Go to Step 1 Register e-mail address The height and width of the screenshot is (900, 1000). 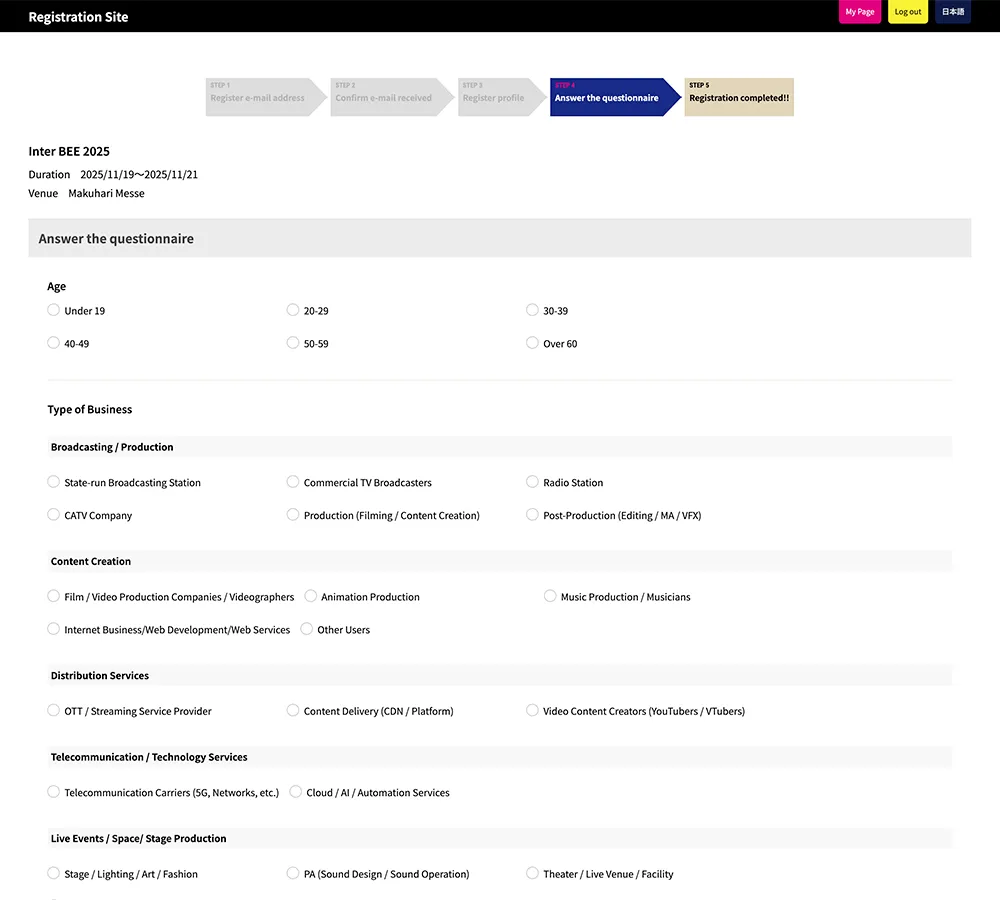pyautogui.click(x=262, y=97)
